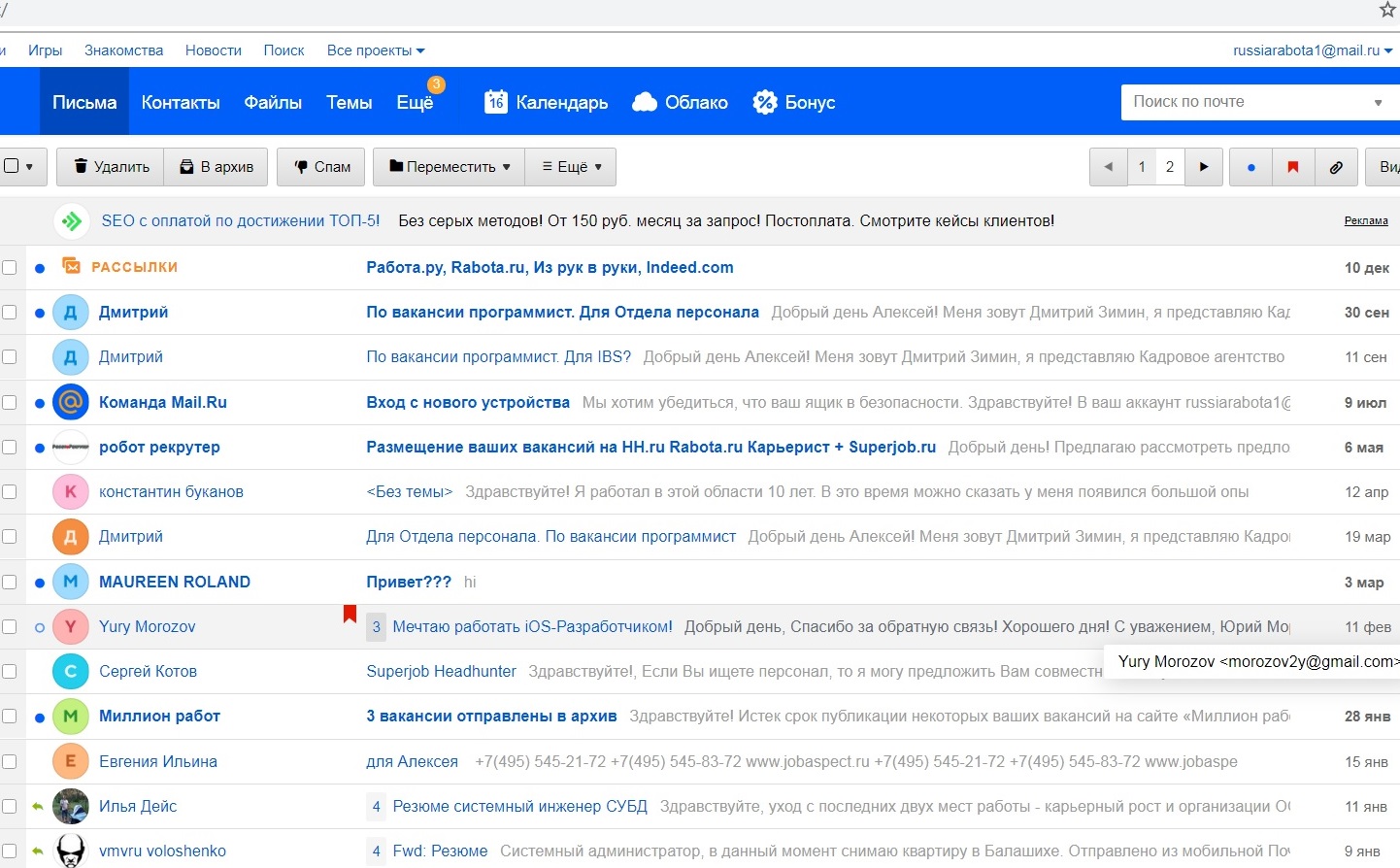
Task: Go to page 2 of messages
Action: coord(1170,167)
